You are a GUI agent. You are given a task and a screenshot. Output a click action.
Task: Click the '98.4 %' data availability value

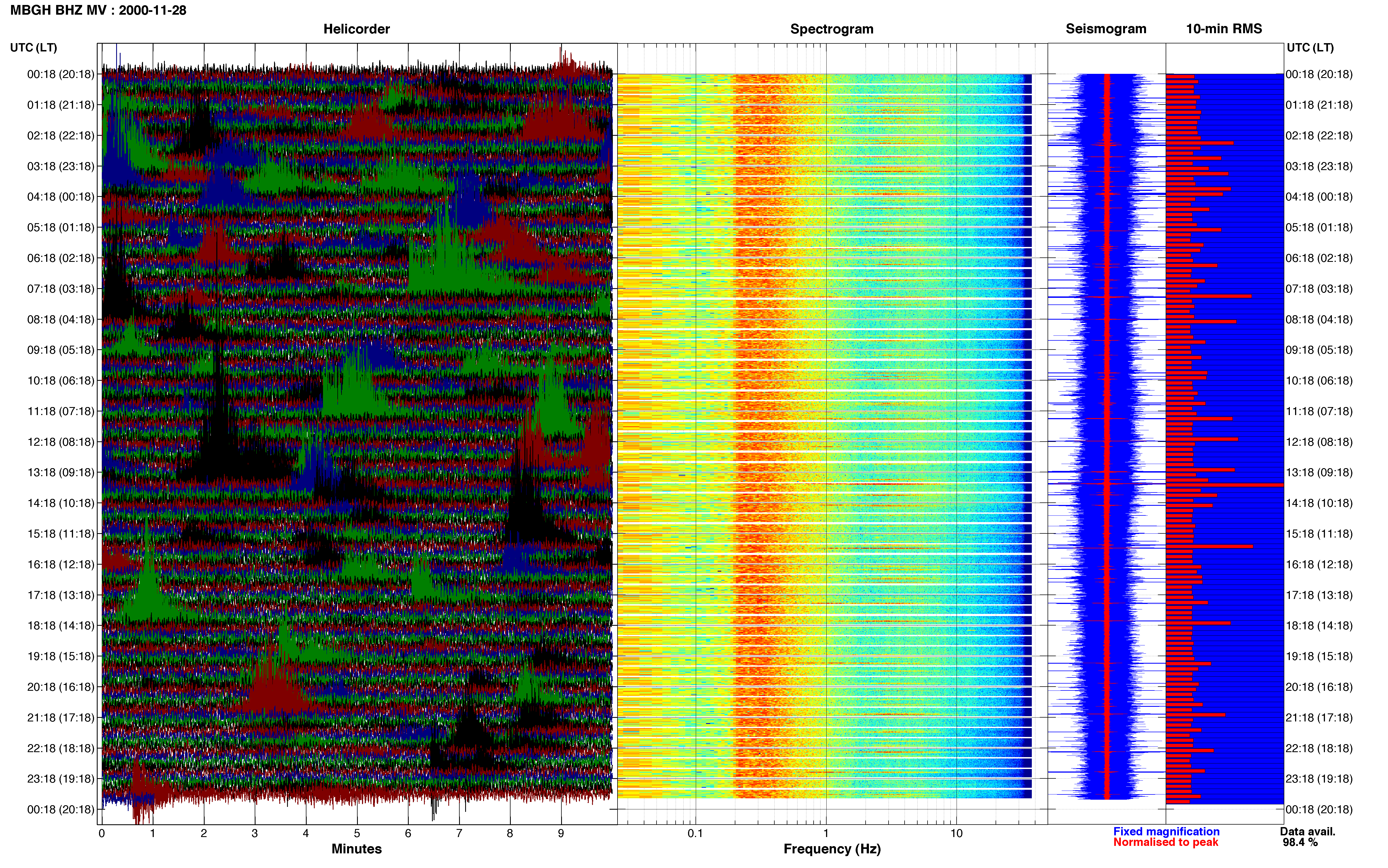1300,842
